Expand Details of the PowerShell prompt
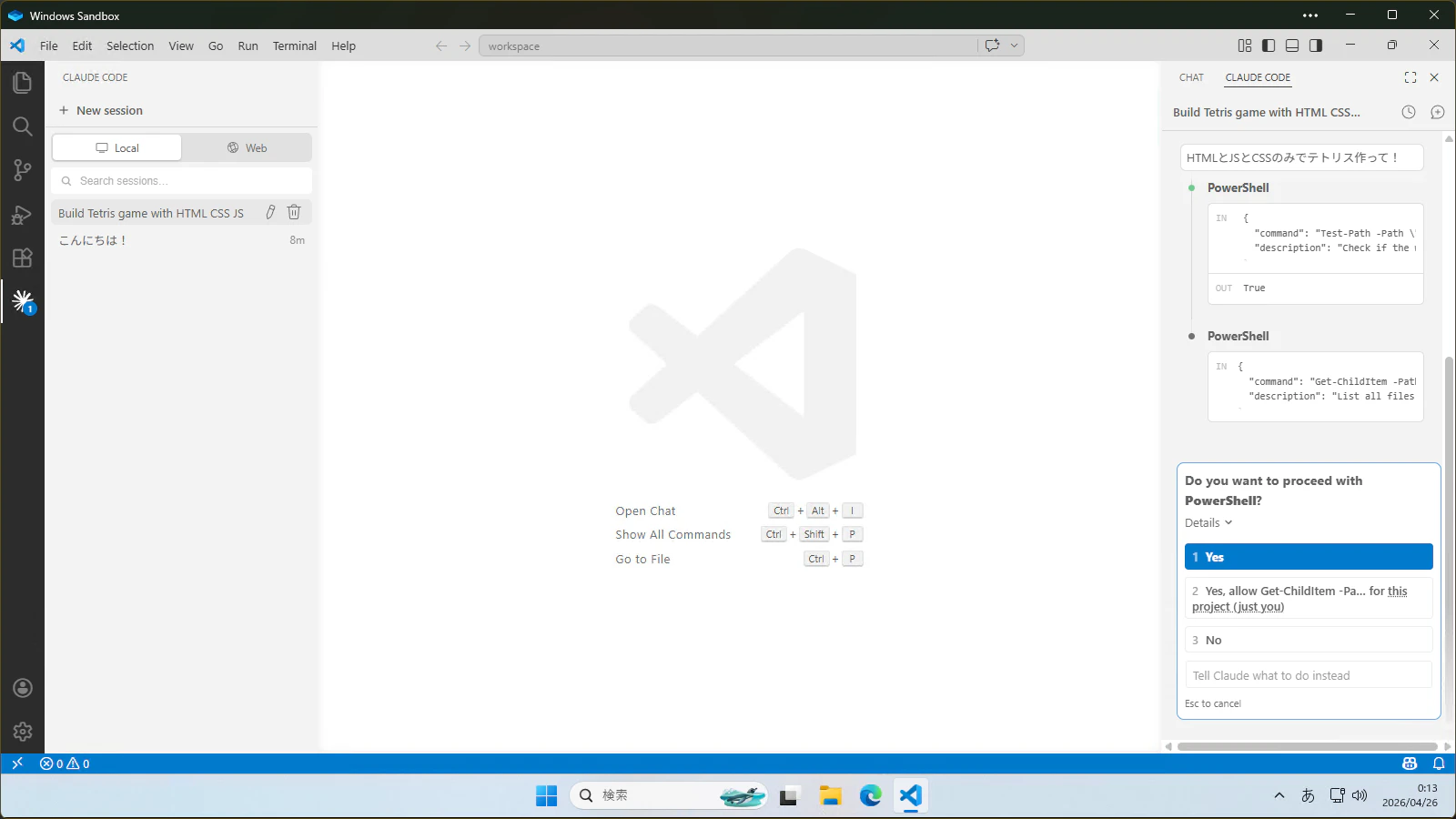This screenshot has width=1456, height=819. 1208,522
